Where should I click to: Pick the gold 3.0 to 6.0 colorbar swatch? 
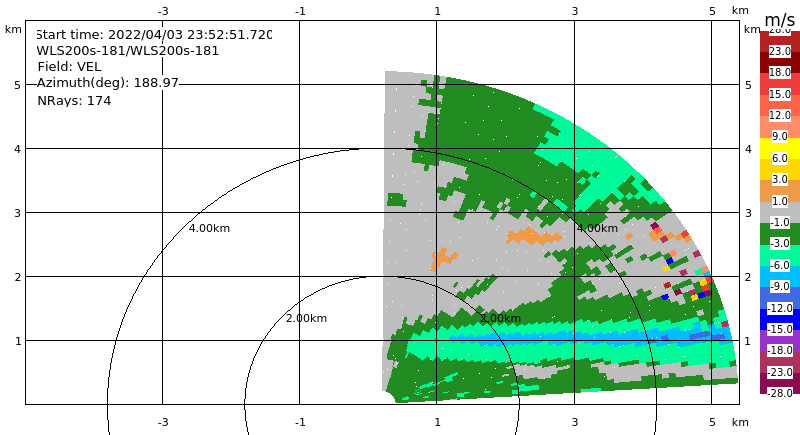[780, 169]
